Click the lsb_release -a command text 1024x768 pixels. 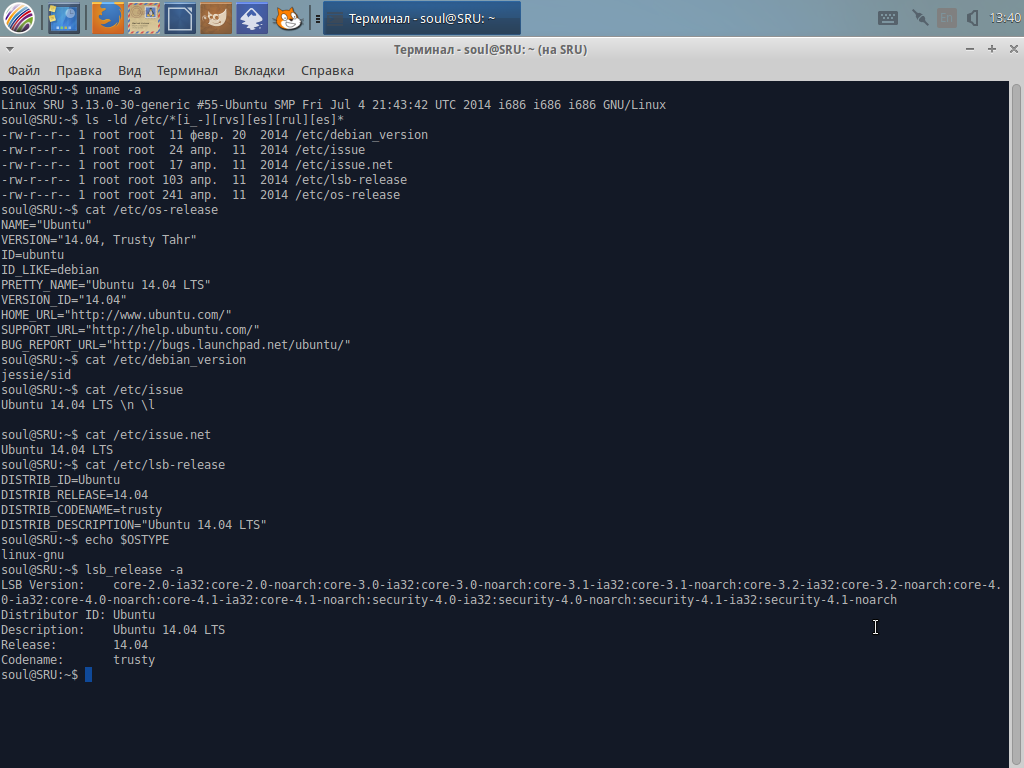134,570
